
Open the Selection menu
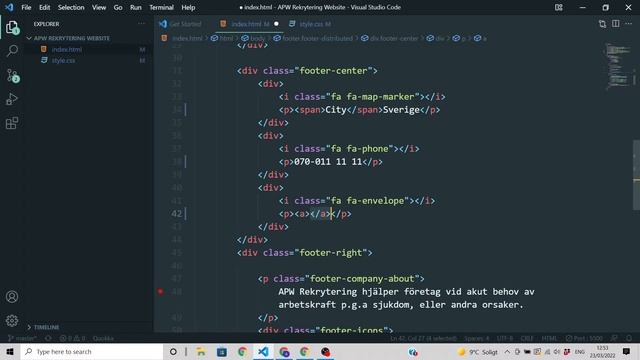(71, 7)
